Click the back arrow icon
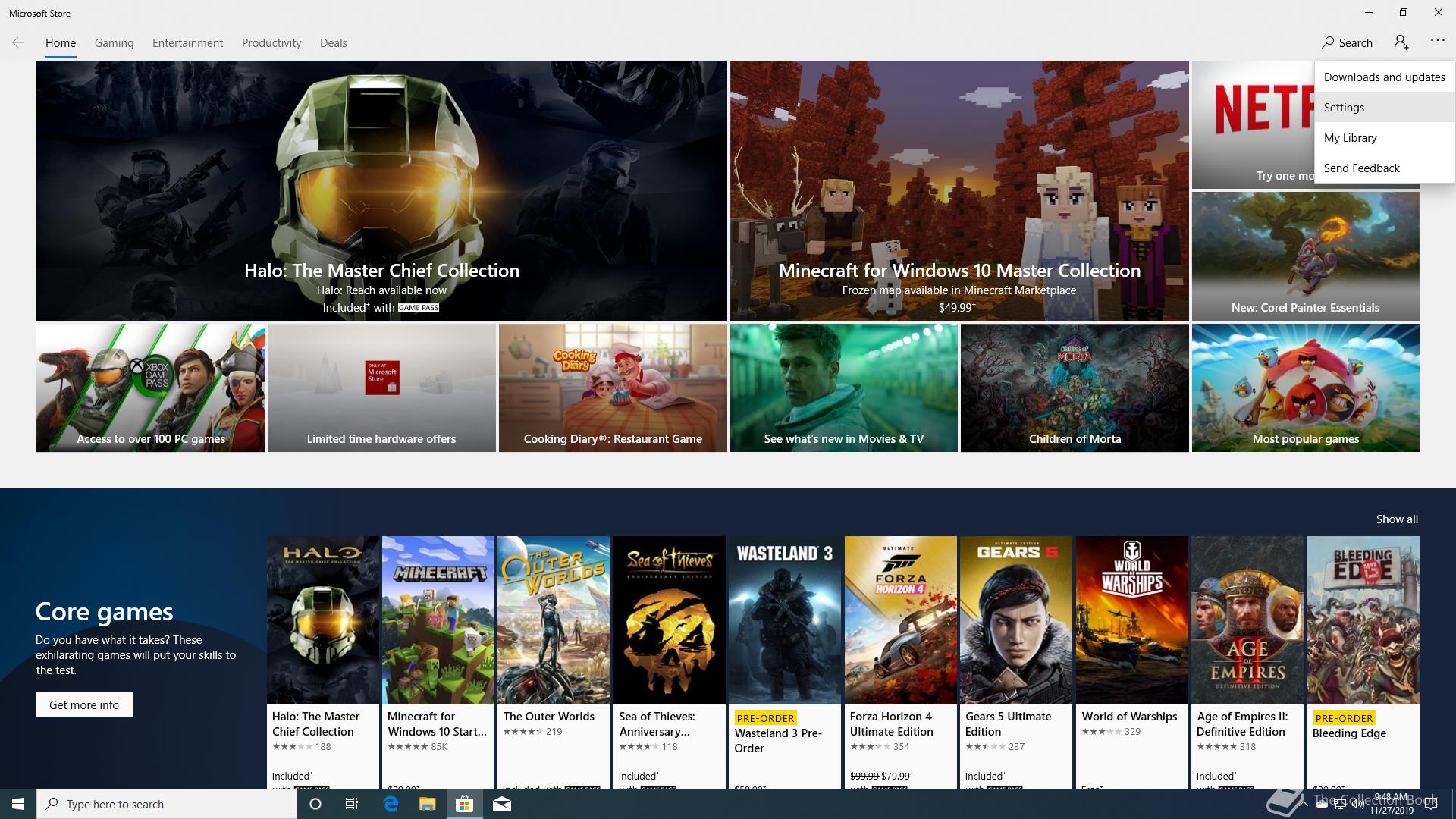 (18, 42)
